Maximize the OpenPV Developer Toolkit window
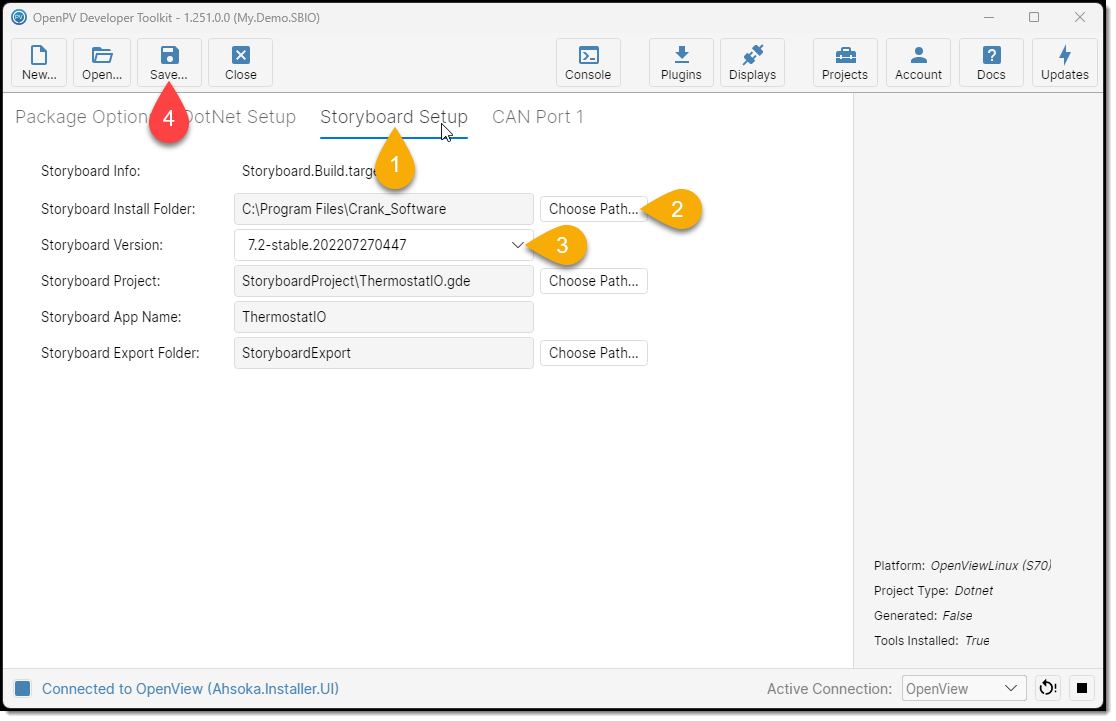Viewport: 1116px width, 721px height. (1034, 17)
